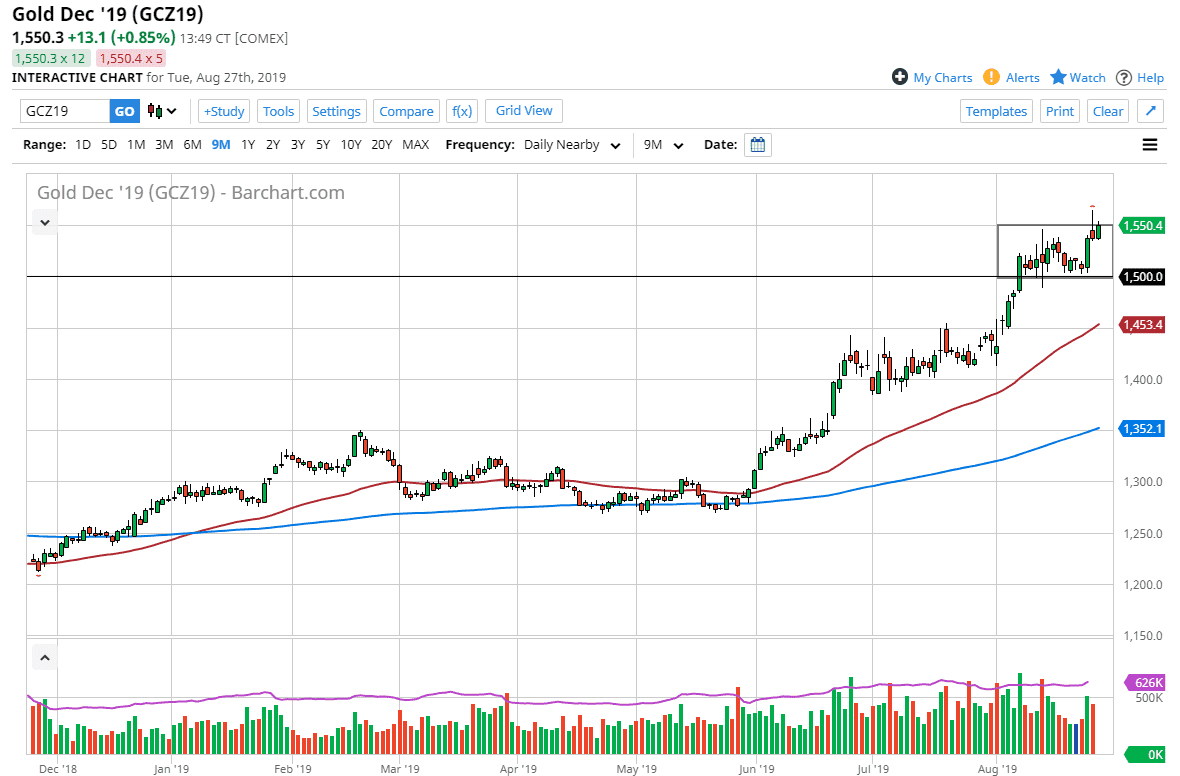The height and width of the screenshot is (776, 1180).
Task: Open the Help question mark icon
Action: click(x=1124, y=77)
